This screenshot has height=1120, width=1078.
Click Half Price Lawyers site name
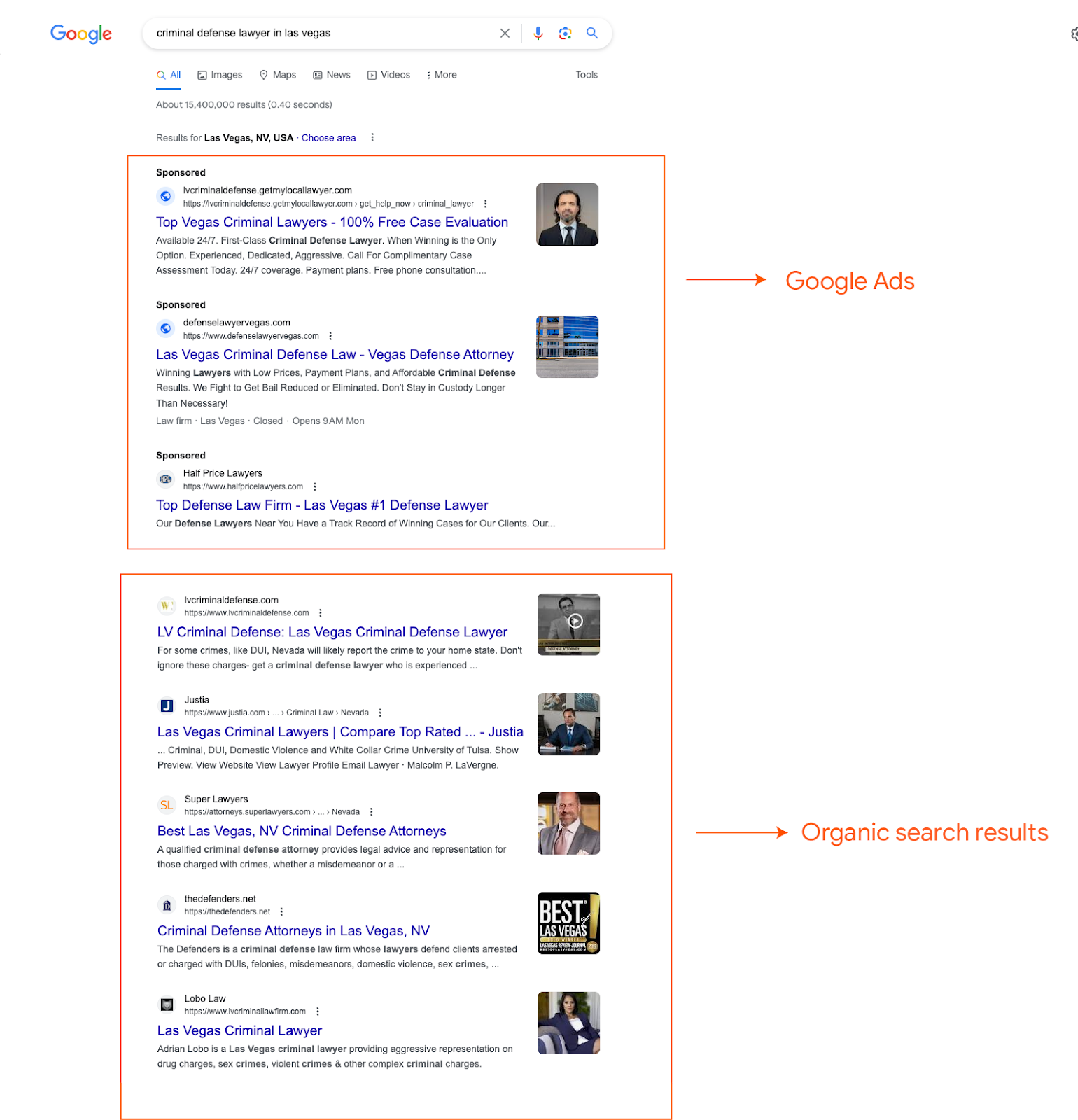tap(223, 473)
